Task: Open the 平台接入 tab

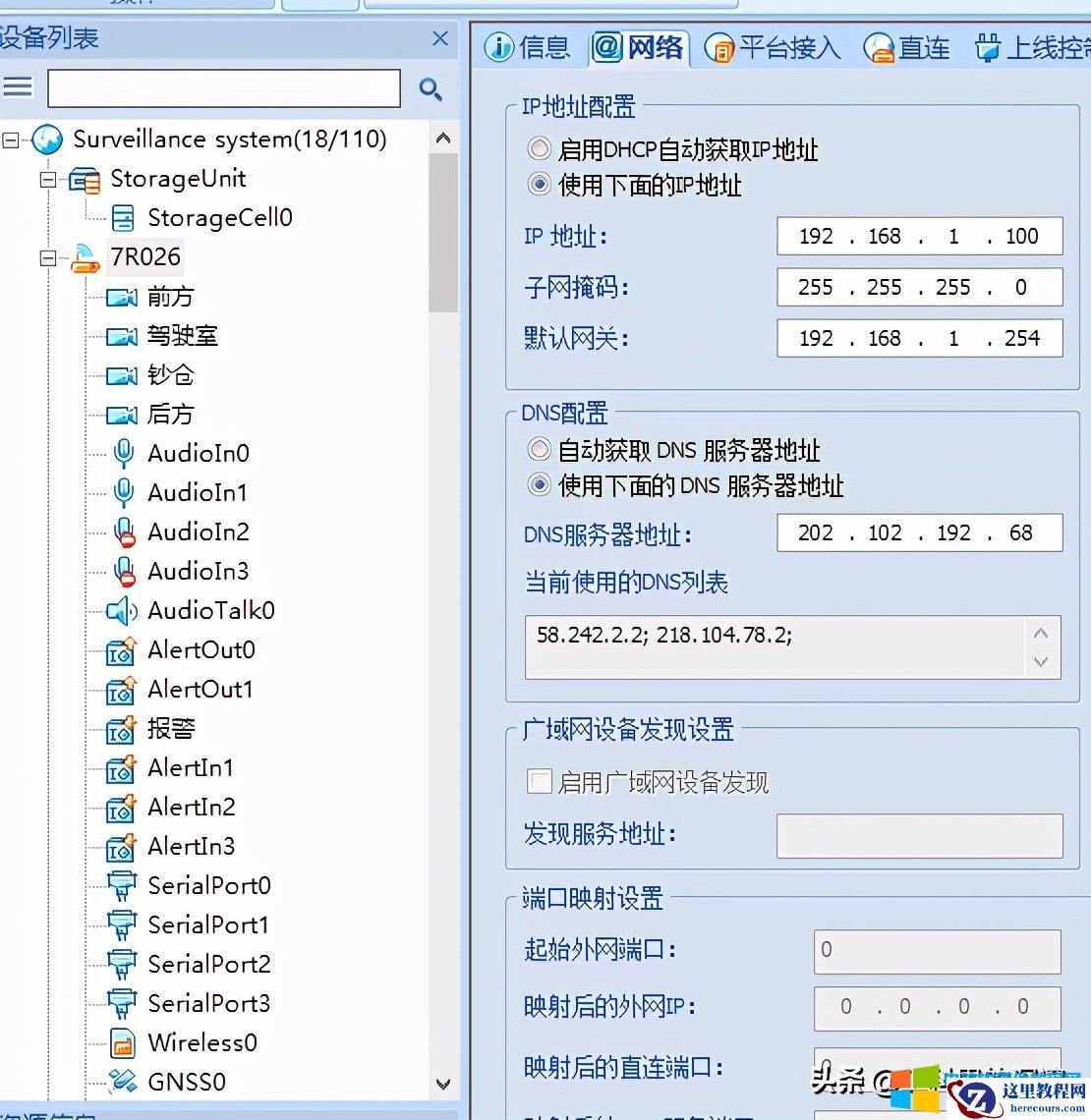Action: click(x=773, y=48)
